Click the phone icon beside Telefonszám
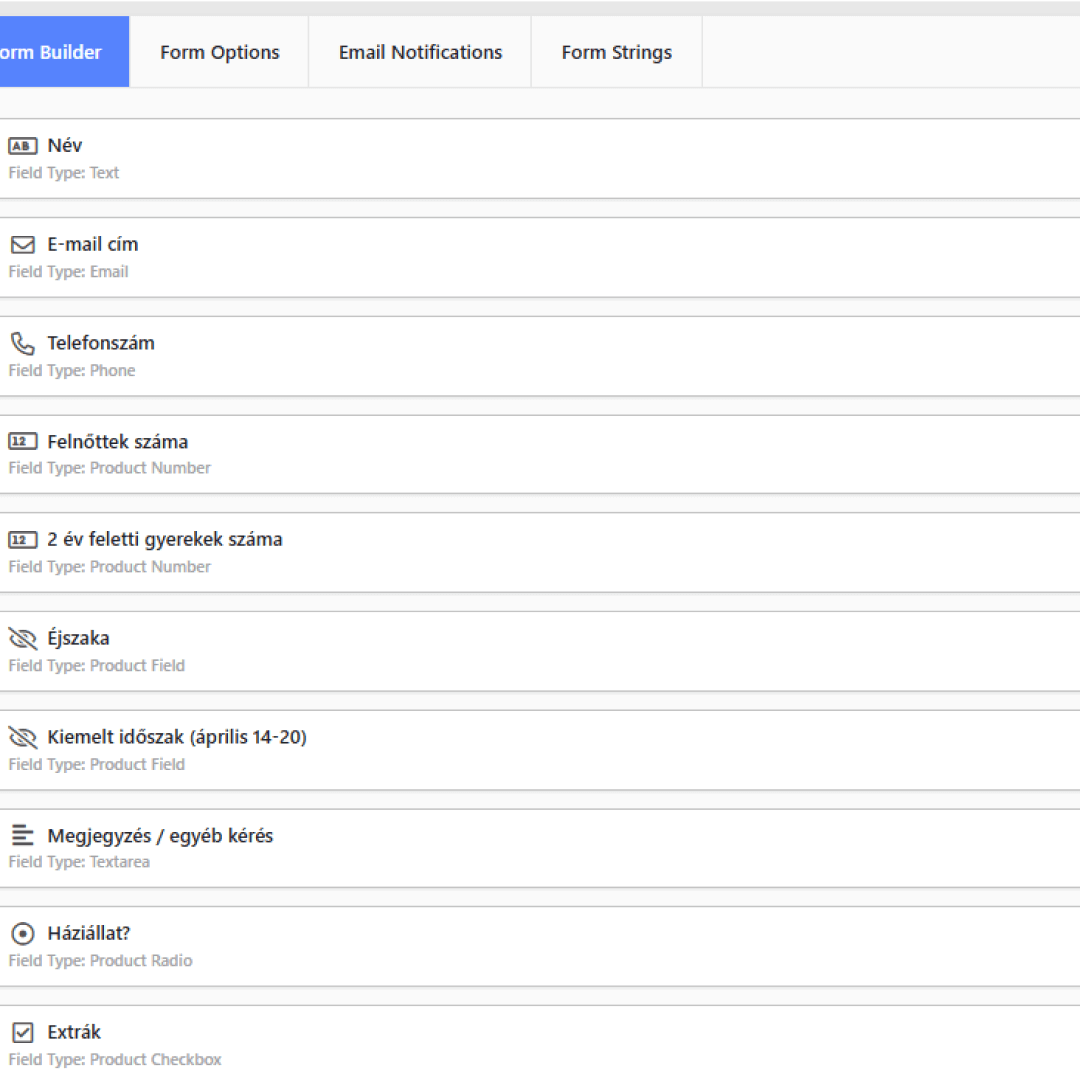Viewport: 1080px width, 1081px height. coord(22,344)
